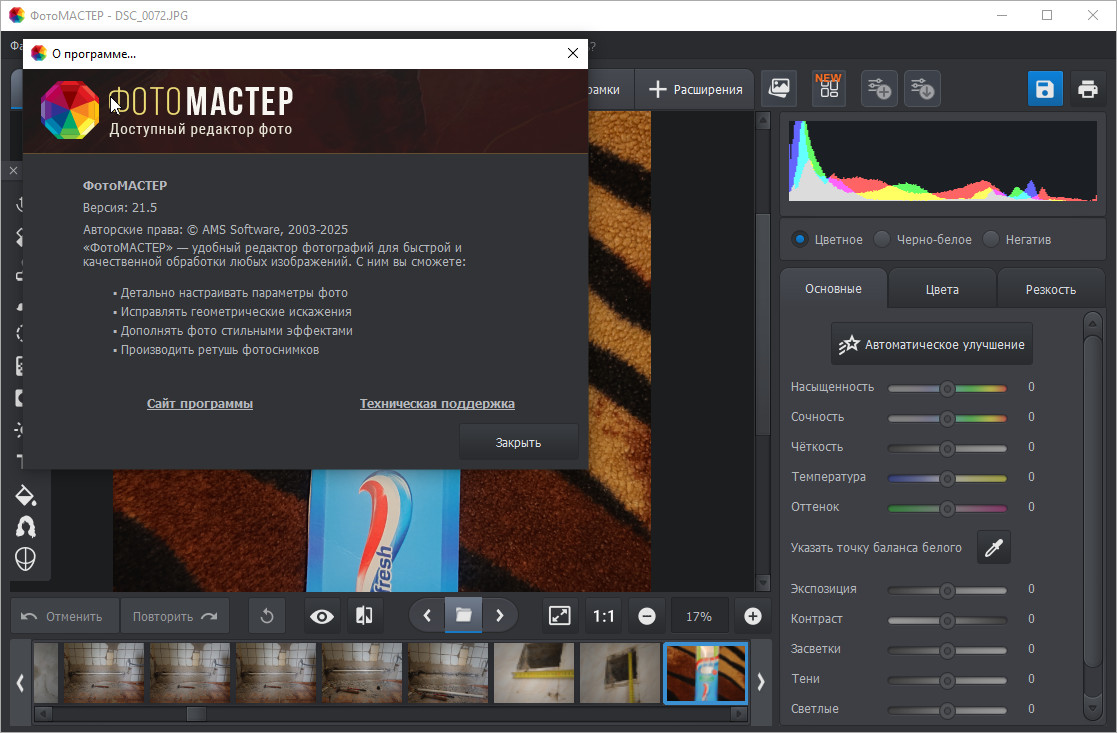Click the zoom out minus icon
This screenshot has width=1117, height=733.
click(646, 616)
